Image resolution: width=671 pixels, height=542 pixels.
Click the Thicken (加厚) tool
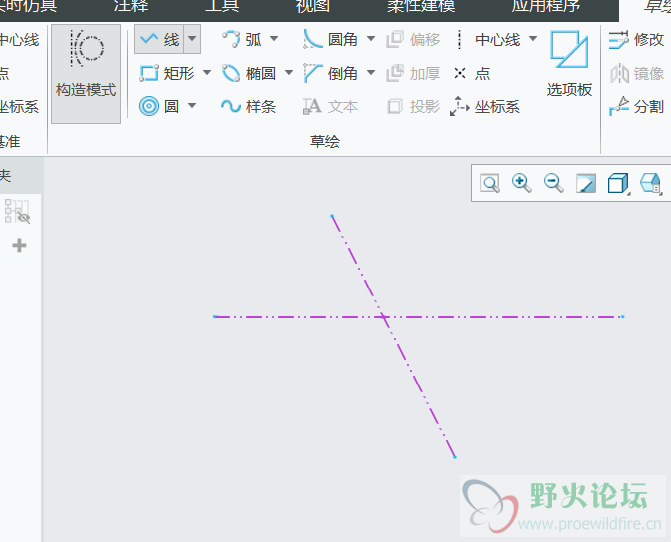[x=413, y=74]
